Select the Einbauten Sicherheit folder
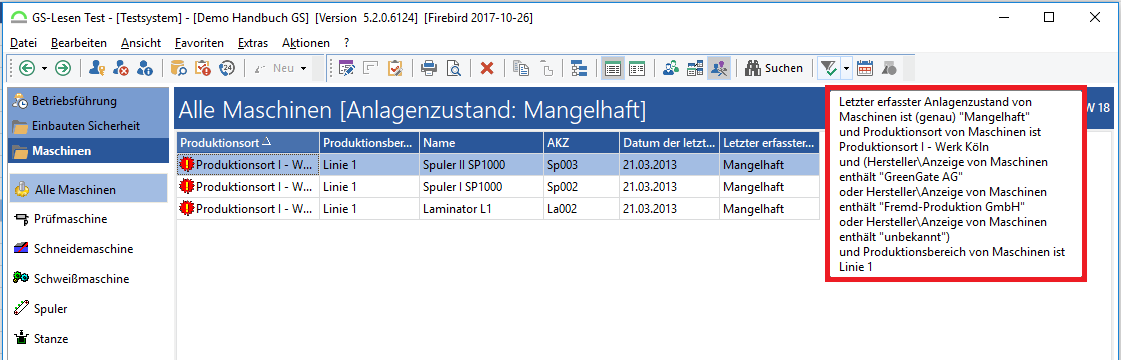 (x=87, y=126)
